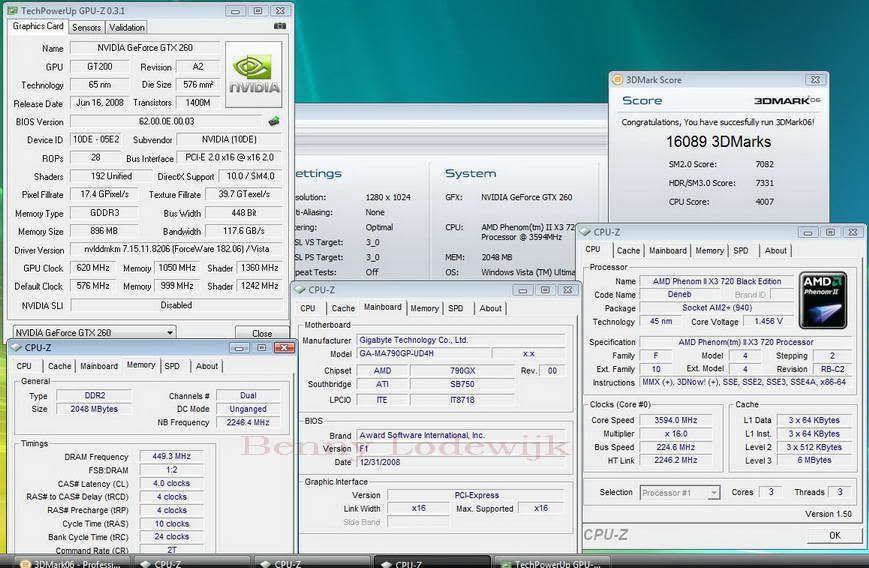Open About tab in CPU-Z processor window
The image size is (869, 568).
(x=775, y=250)
